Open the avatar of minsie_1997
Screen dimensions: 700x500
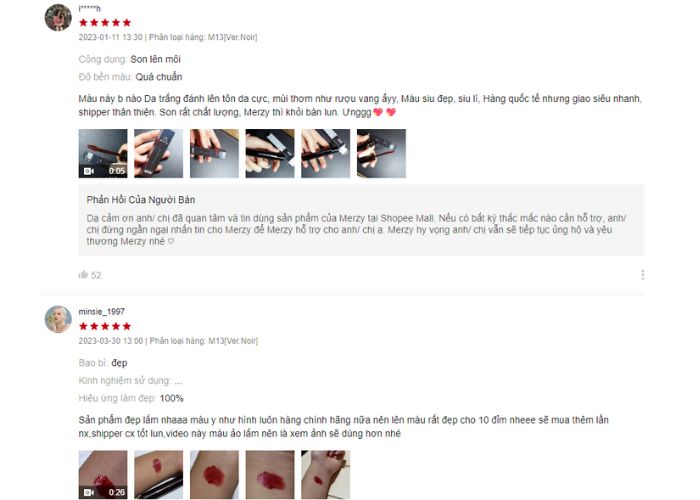click(x=58, y=319)
